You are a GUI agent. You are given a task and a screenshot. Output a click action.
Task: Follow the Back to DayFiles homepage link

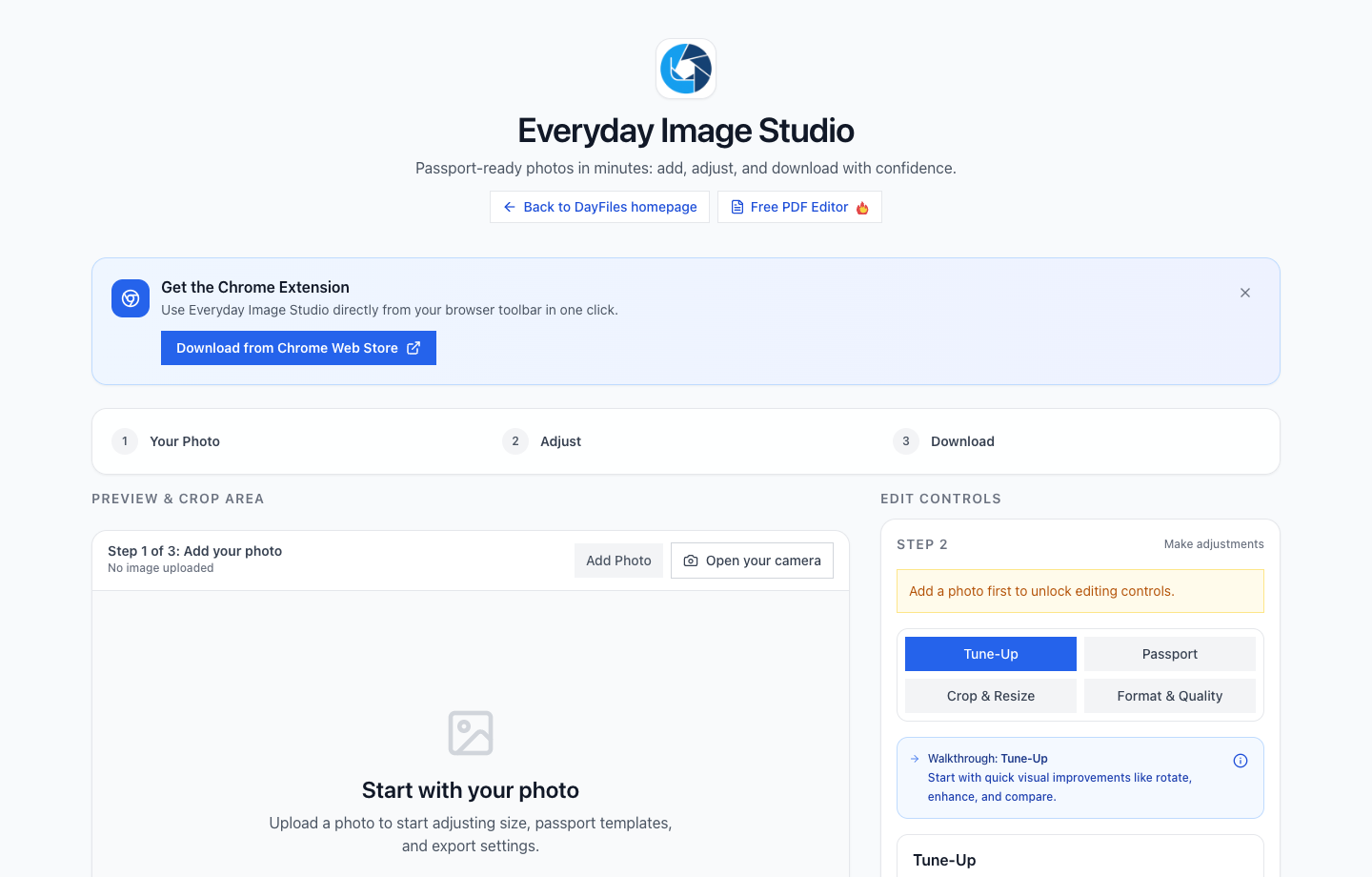pyautogui.click(x=599, y=207)
